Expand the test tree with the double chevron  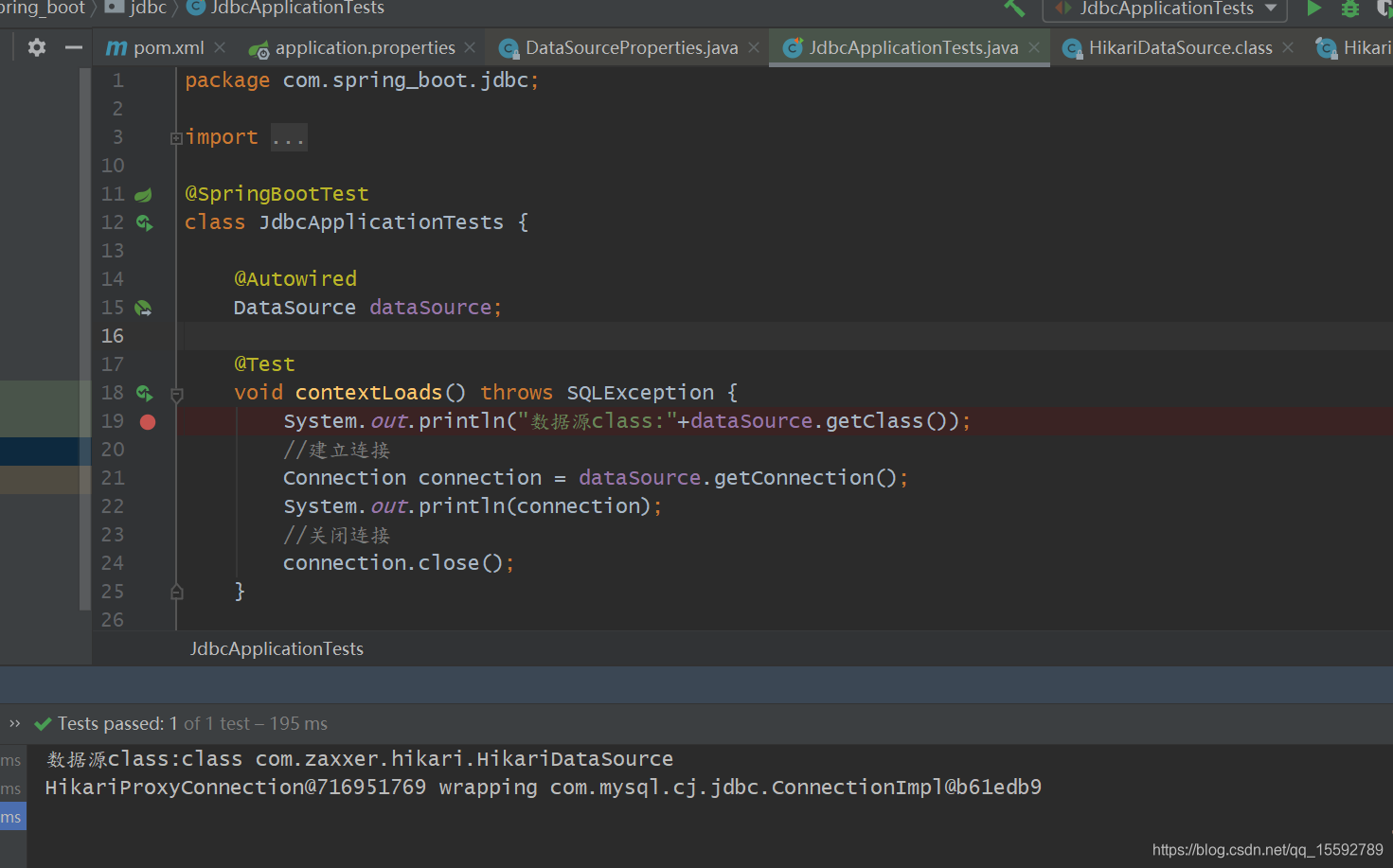pos(14,723)
